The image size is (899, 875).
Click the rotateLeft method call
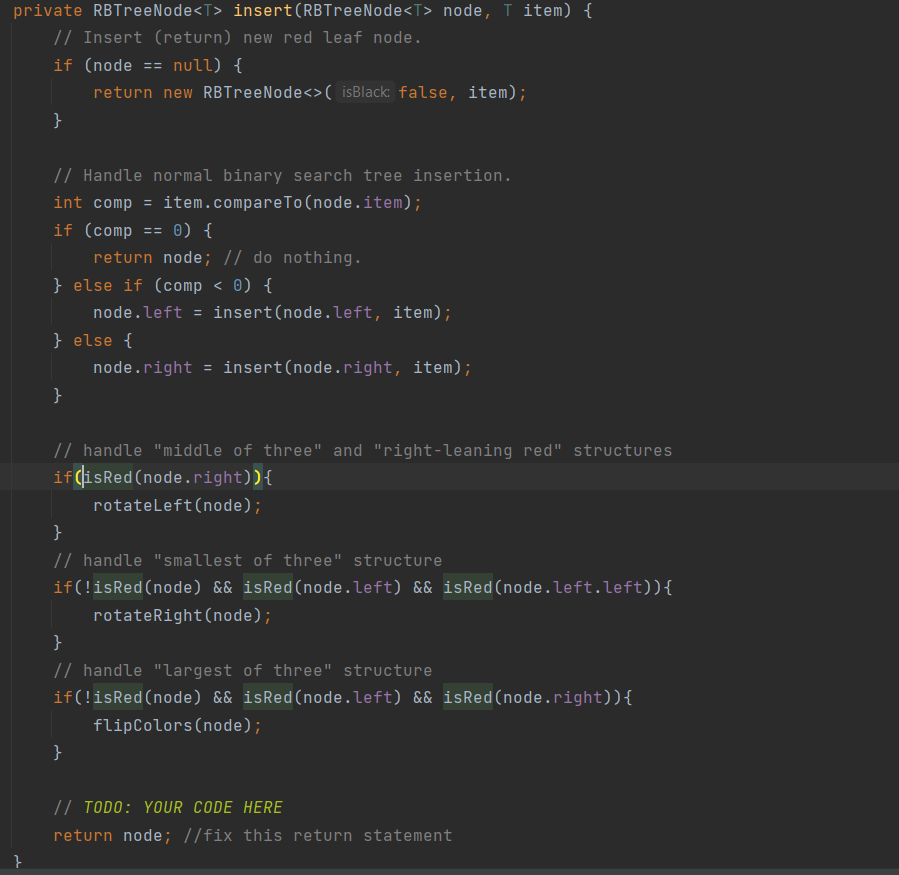(x=146, y=505)
